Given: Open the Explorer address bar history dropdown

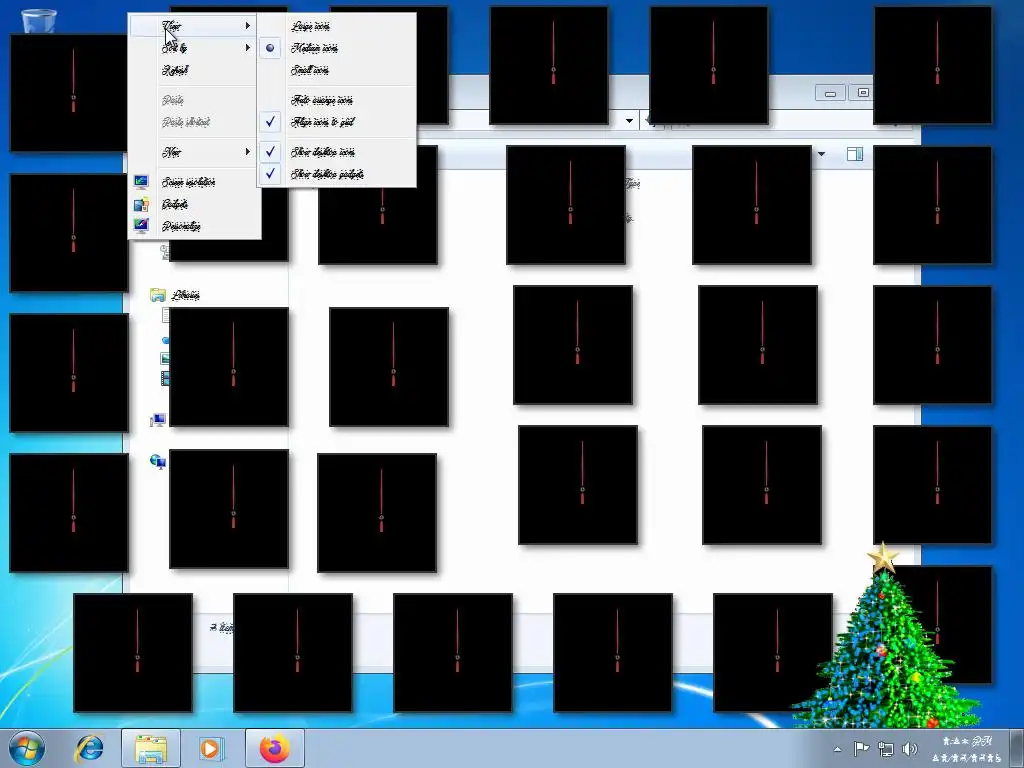Looking at the screenshot, I should pyautogui.click(x=629, y=121).
